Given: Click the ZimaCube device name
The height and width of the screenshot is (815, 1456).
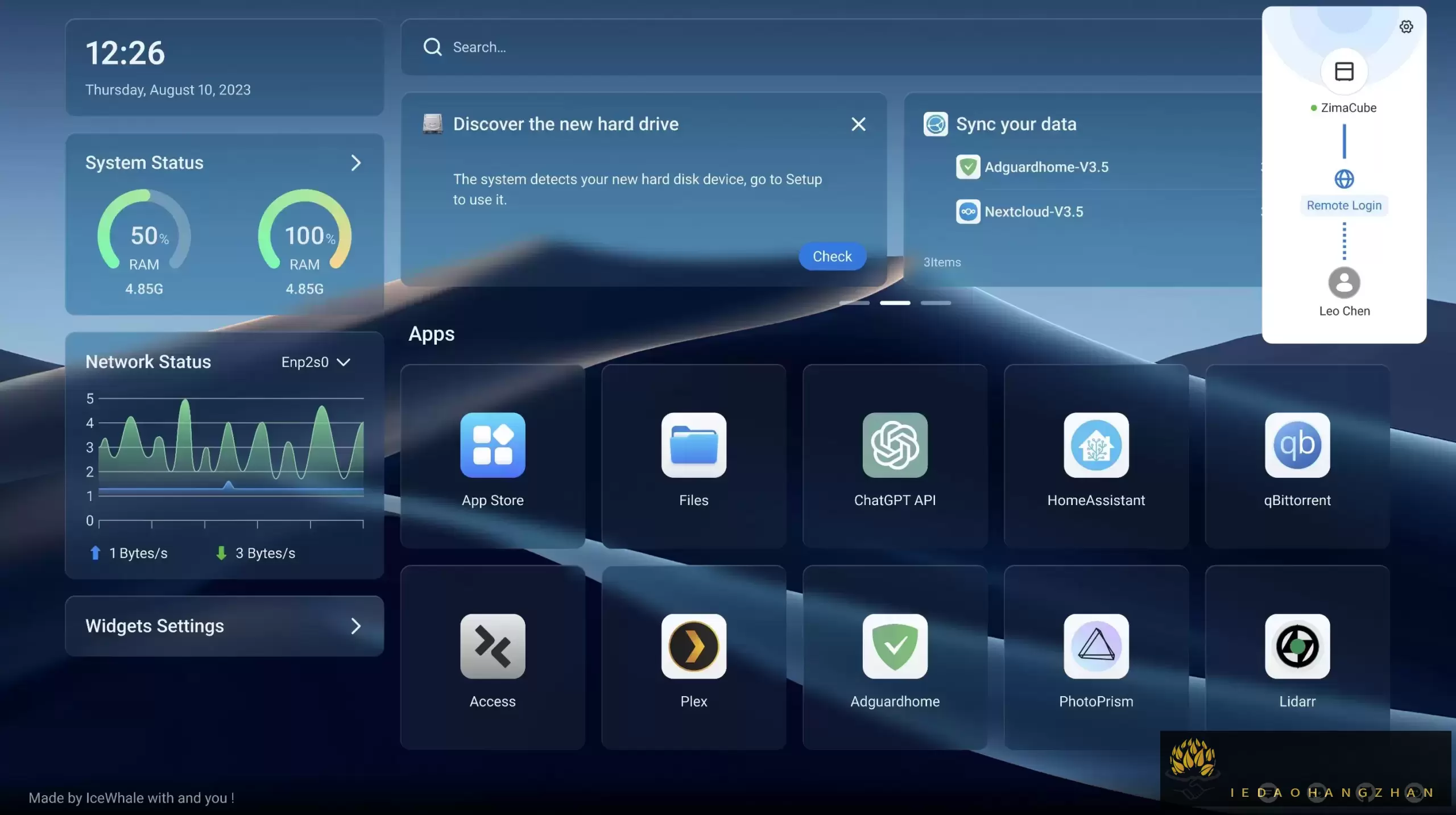Looking at the screenshot, I should (1349, 108).
